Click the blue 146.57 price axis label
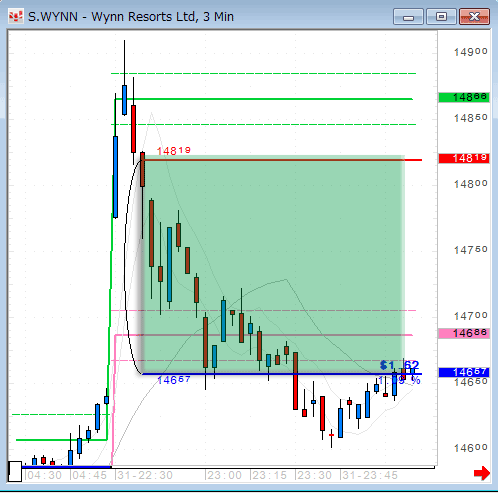 tap(464, 372)
